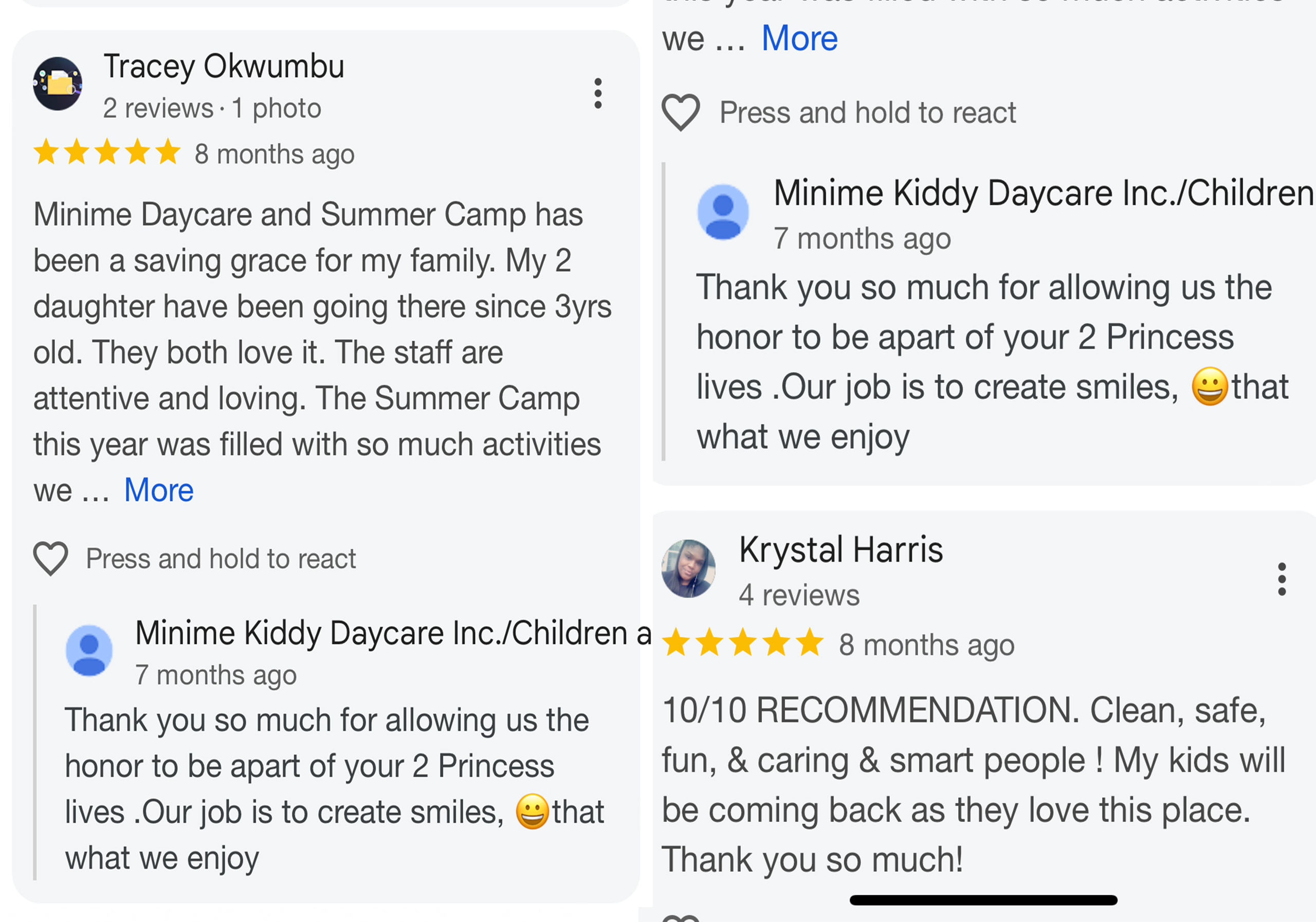The height and width of the screenshot is (922, 1316).
Task: Expand the top right review with More
Action: tap(799, 39)
